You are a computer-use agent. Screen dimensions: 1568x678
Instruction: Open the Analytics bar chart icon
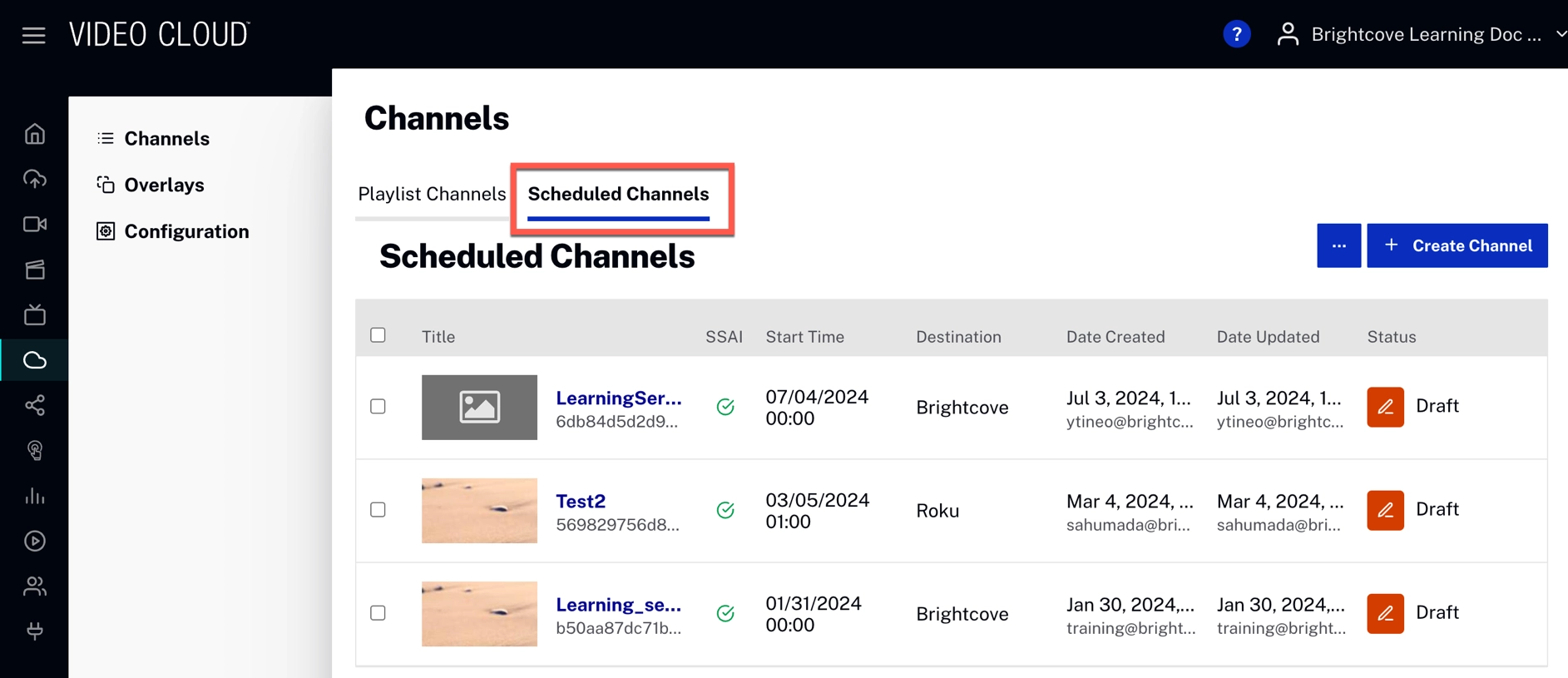35,497
